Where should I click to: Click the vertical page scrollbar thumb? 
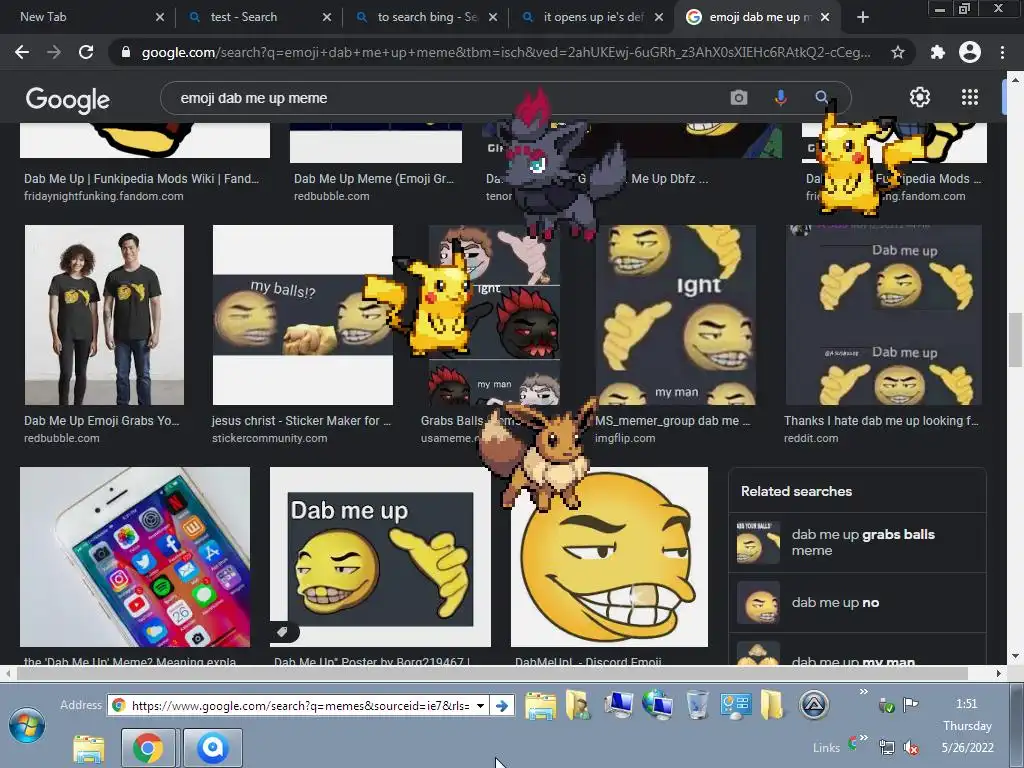1014,340
